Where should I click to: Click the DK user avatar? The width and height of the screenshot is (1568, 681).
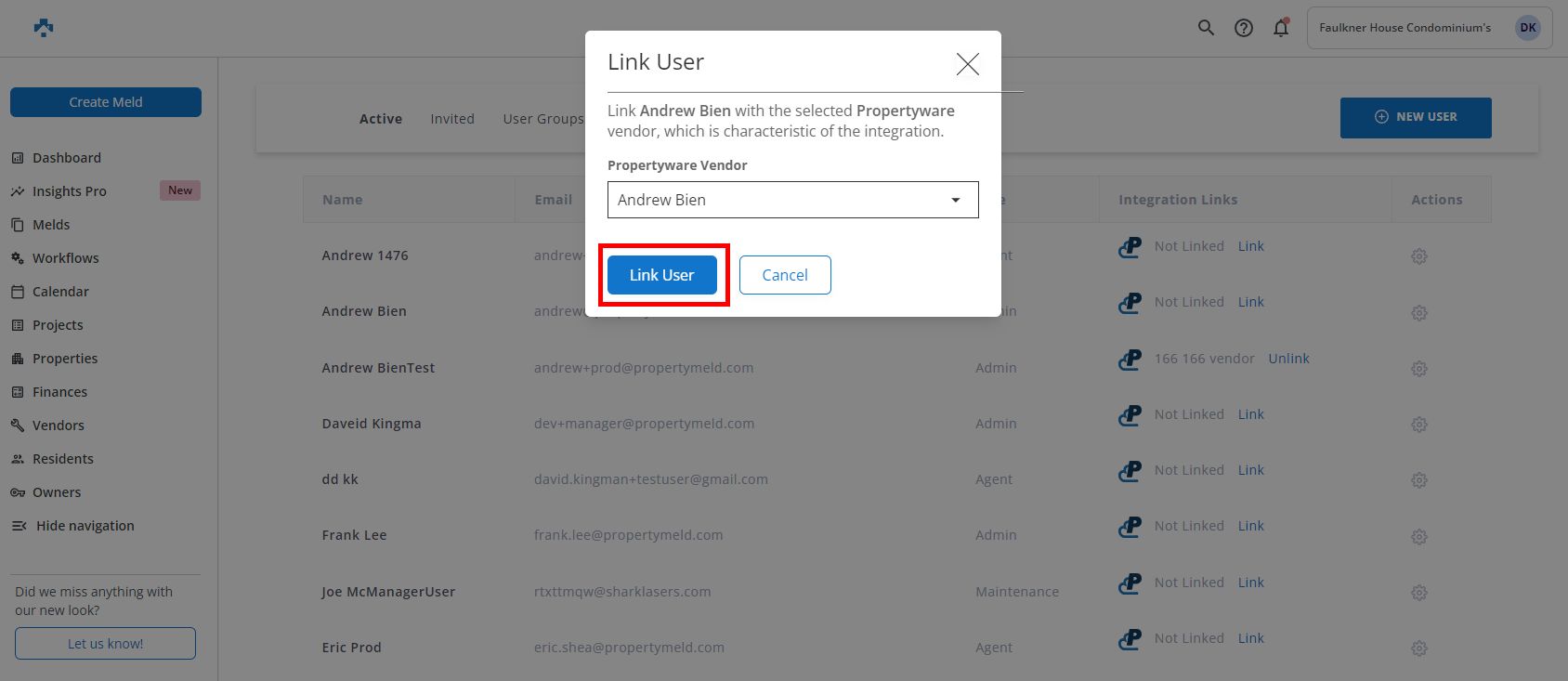click(x=1528, y=28)
